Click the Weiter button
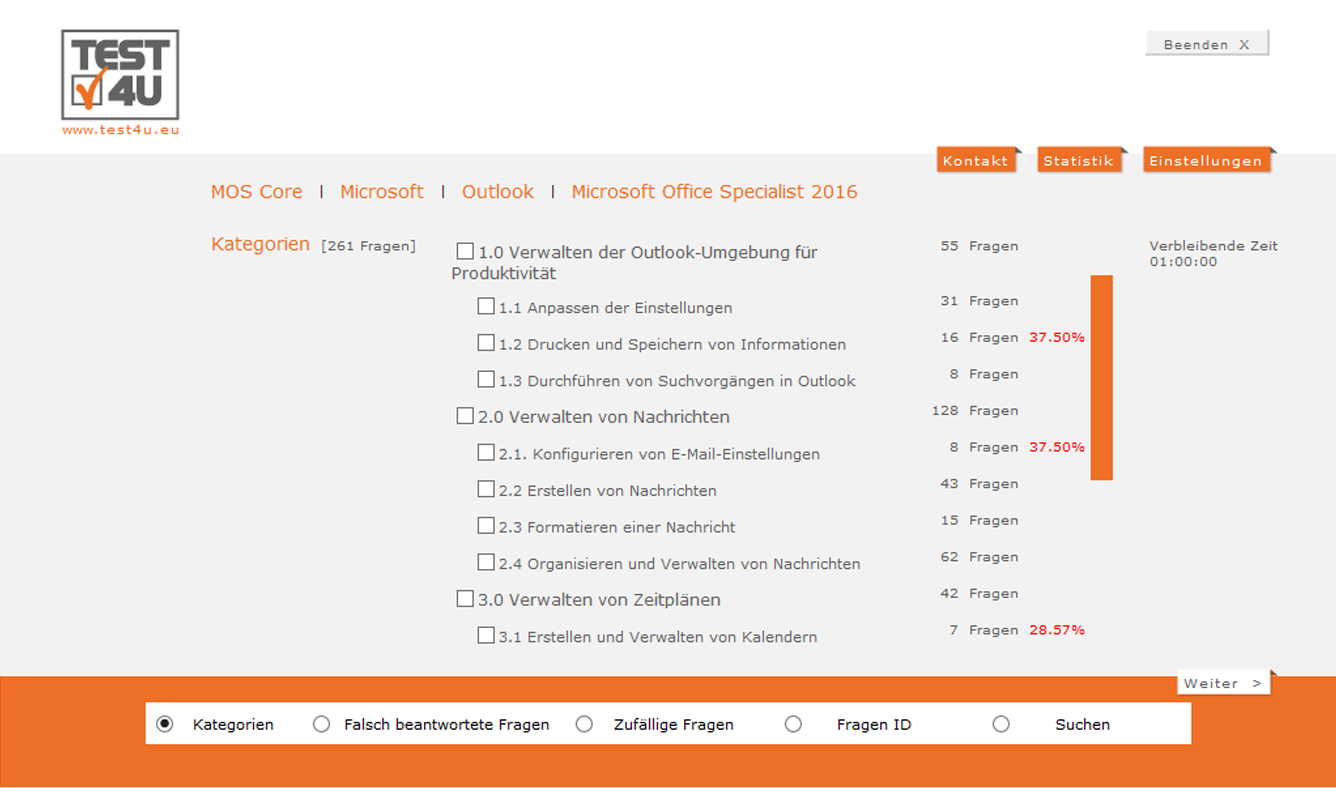Image resolution: width=1336 pixels, height=788 pixels. point(1224,683)
